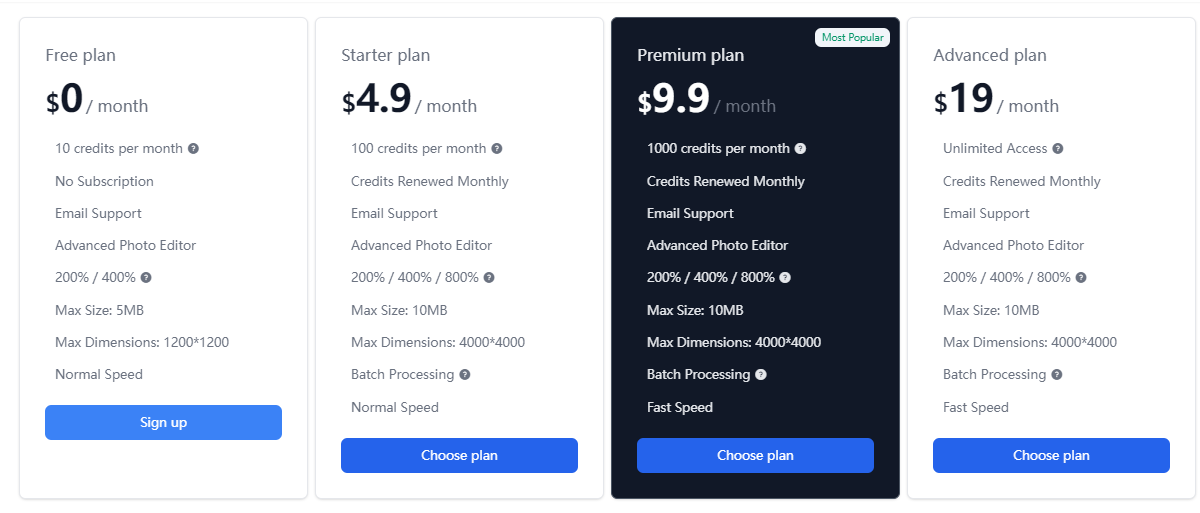Open help icon for Starter plan 200% / 400% / 800%
The height and width of the screenshot is (513, 1200).
tap(489, 277)
